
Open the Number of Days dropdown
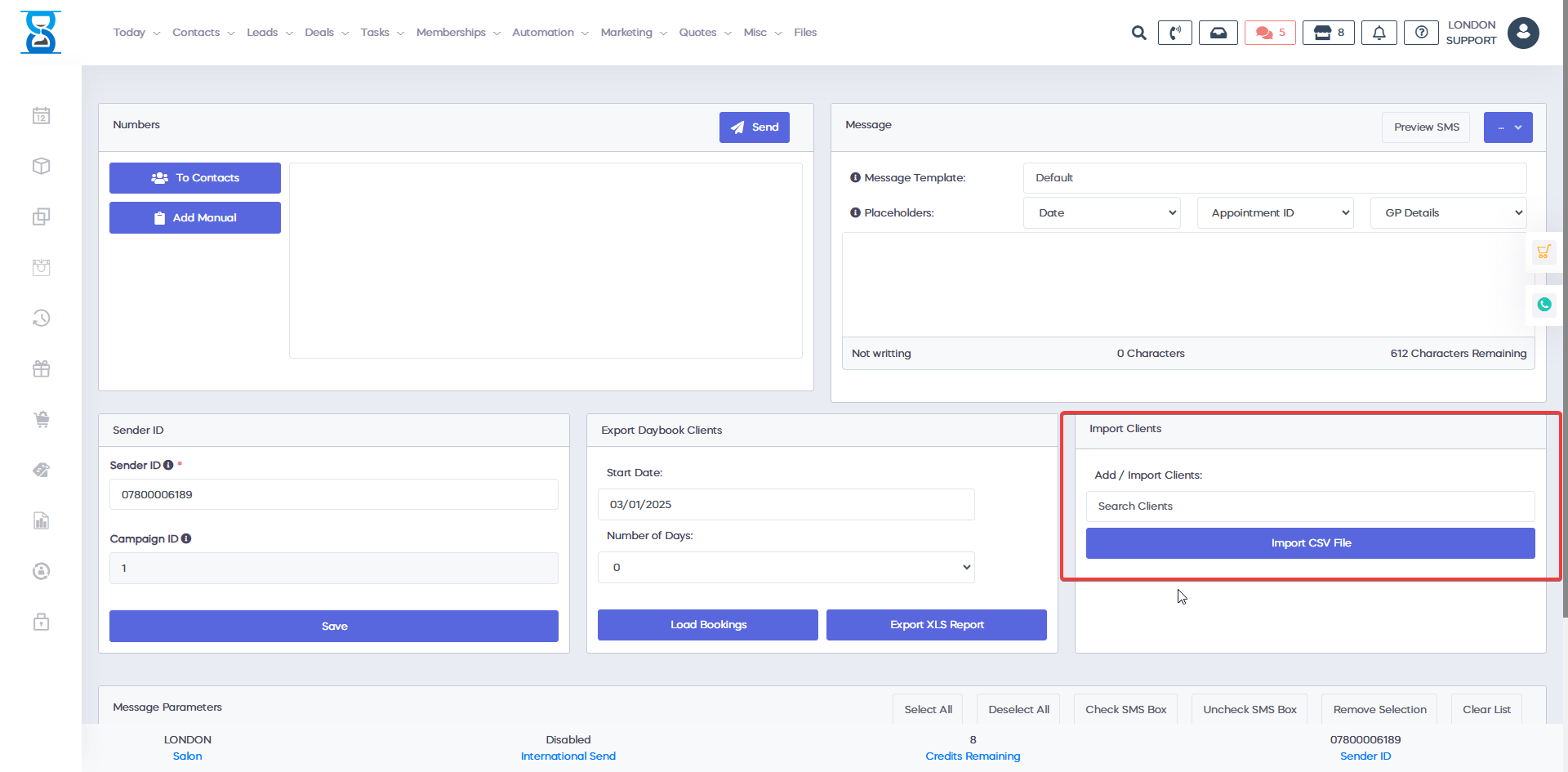pyautogui.click(x=786, y=568)
